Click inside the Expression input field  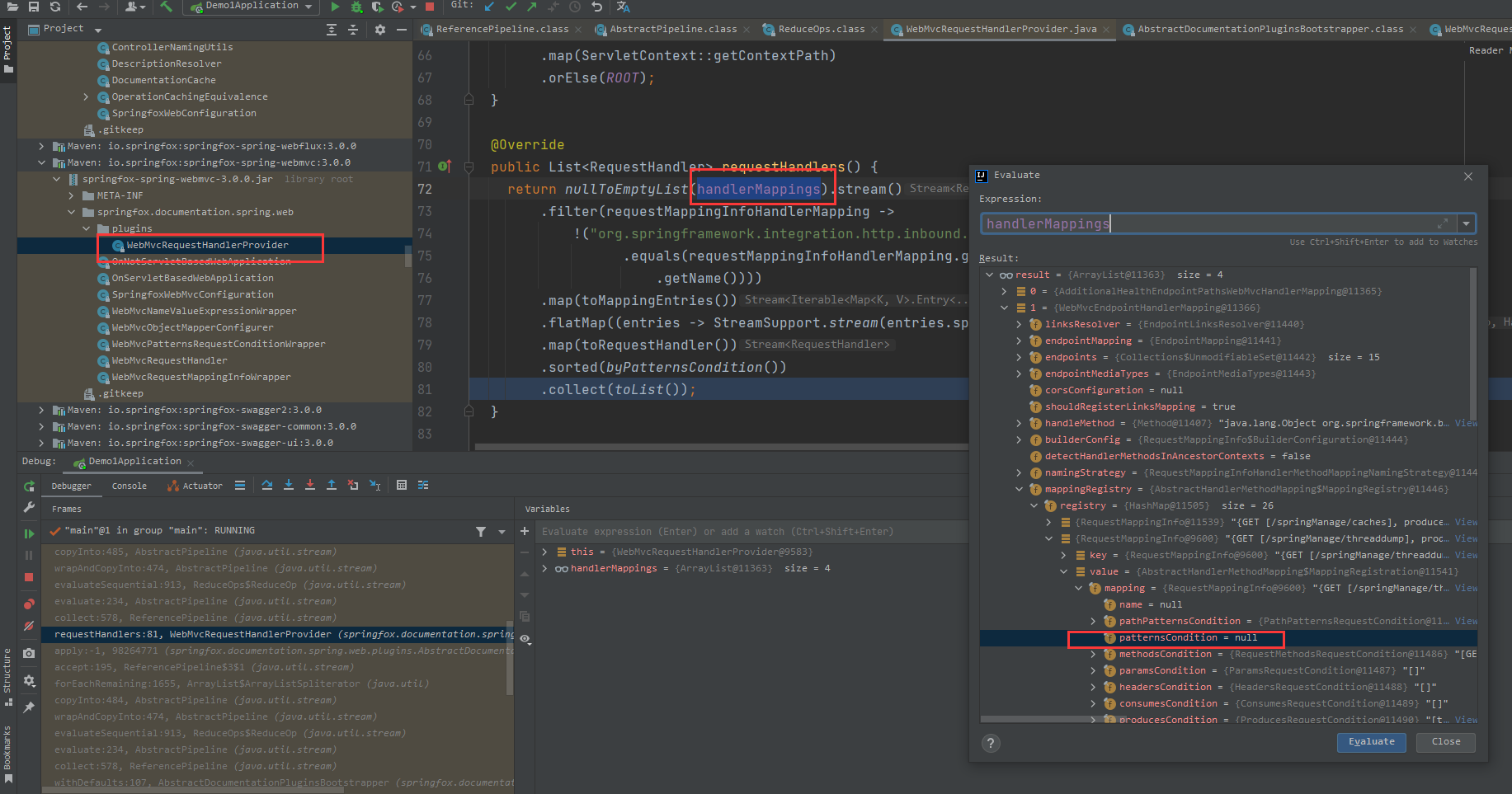pos(1196,223)
